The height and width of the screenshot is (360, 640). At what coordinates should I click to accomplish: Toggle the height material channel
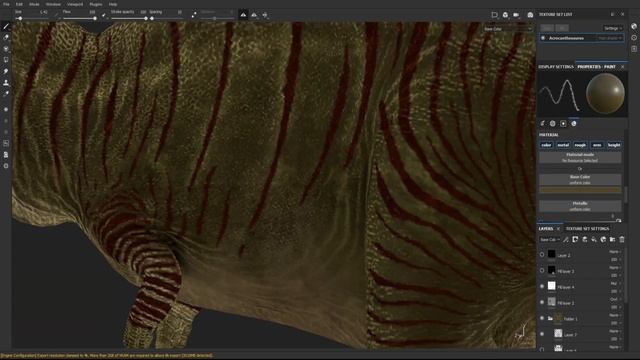(x=614, y=145)
